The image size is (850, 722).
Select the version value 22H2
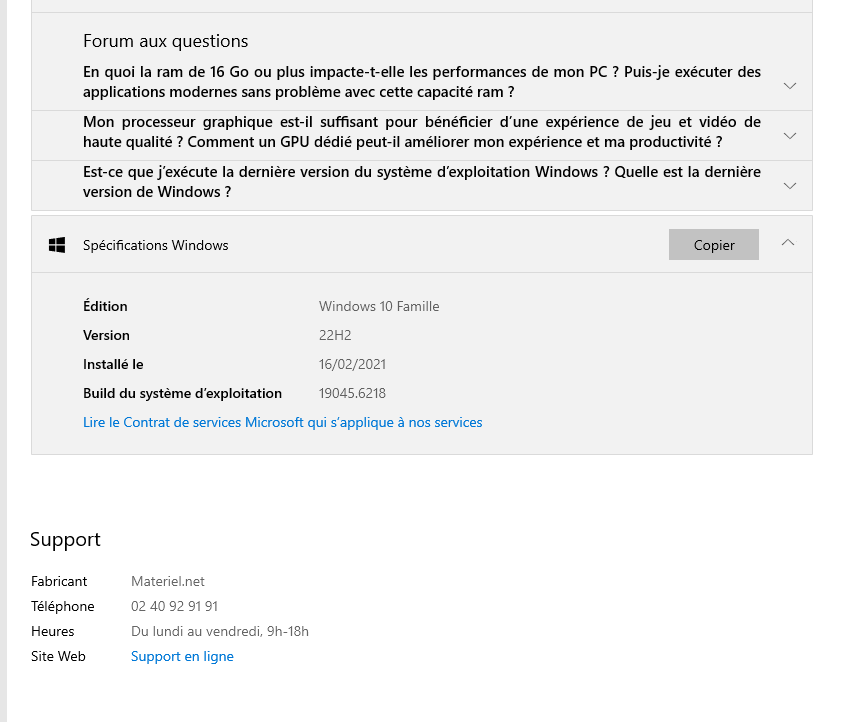pos(335,336)
